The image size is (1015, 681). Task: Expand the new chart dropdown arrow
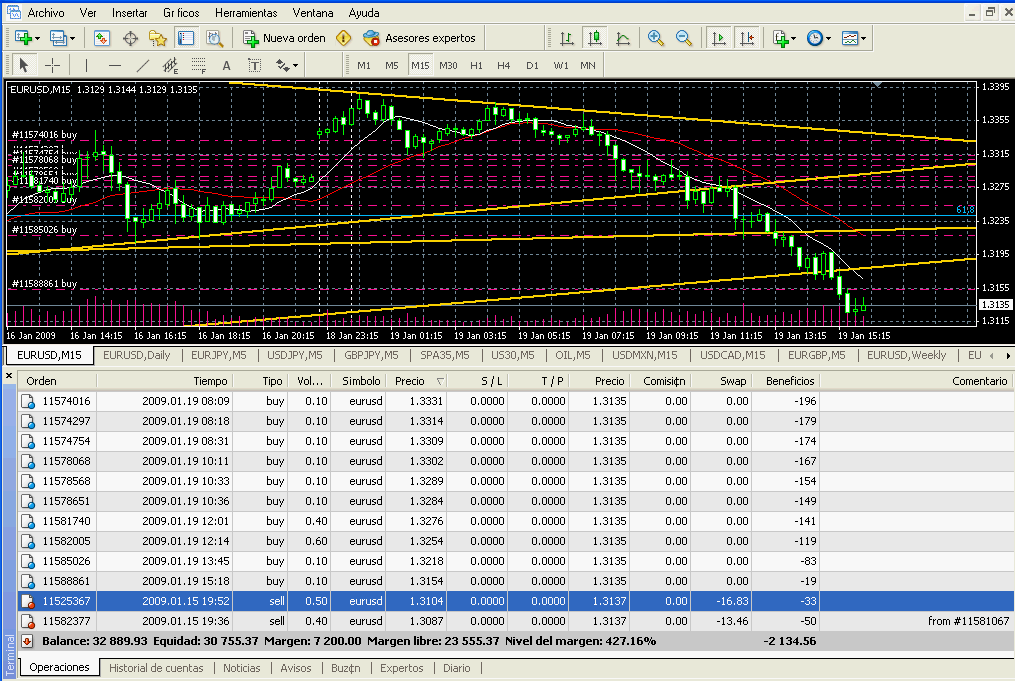(x=38, y=38)
